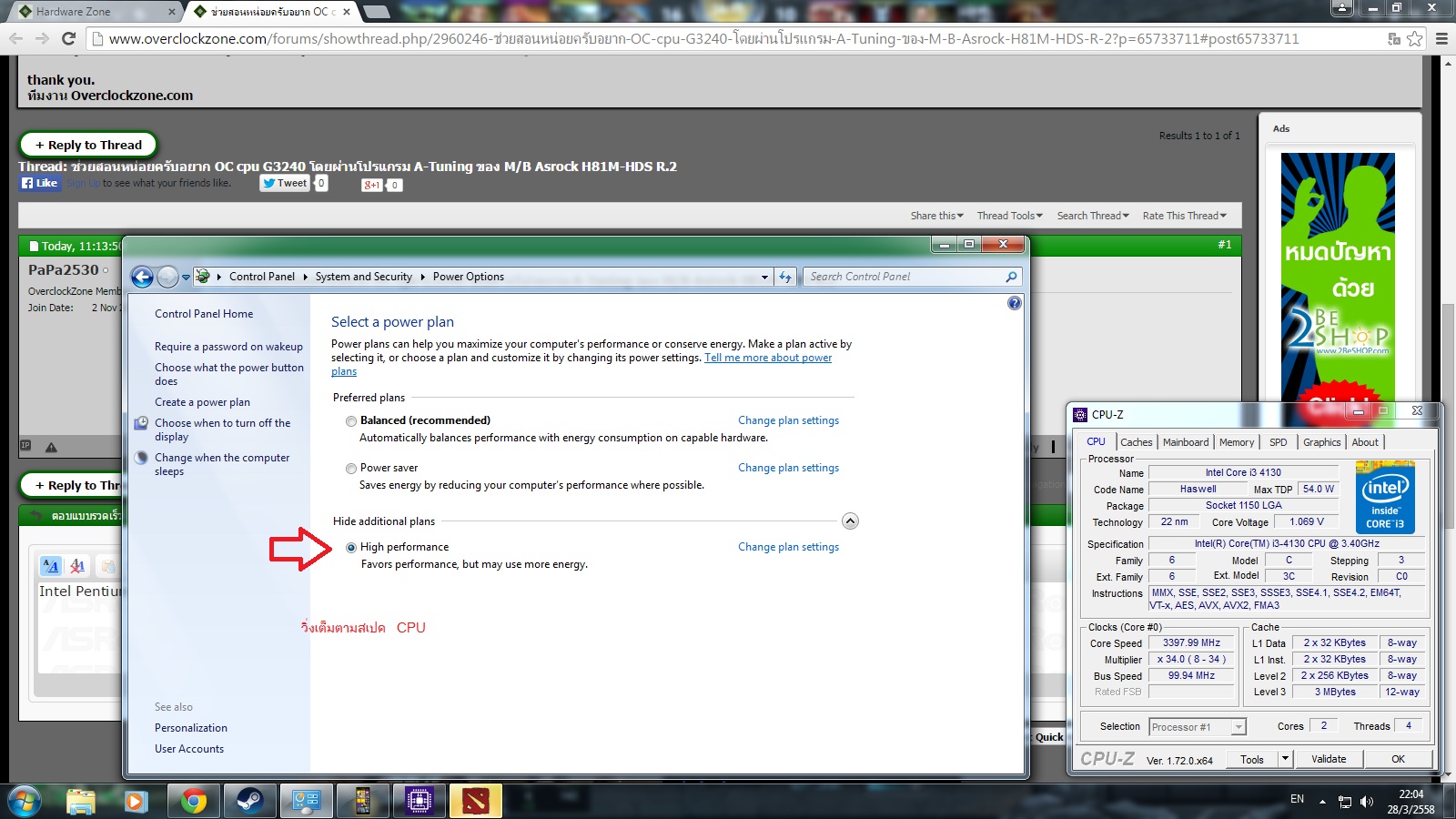The width and height of the screenshot is (1456, 819).
Task: Open the Search Thread dropdown
Action: [x=1093, y=216]
